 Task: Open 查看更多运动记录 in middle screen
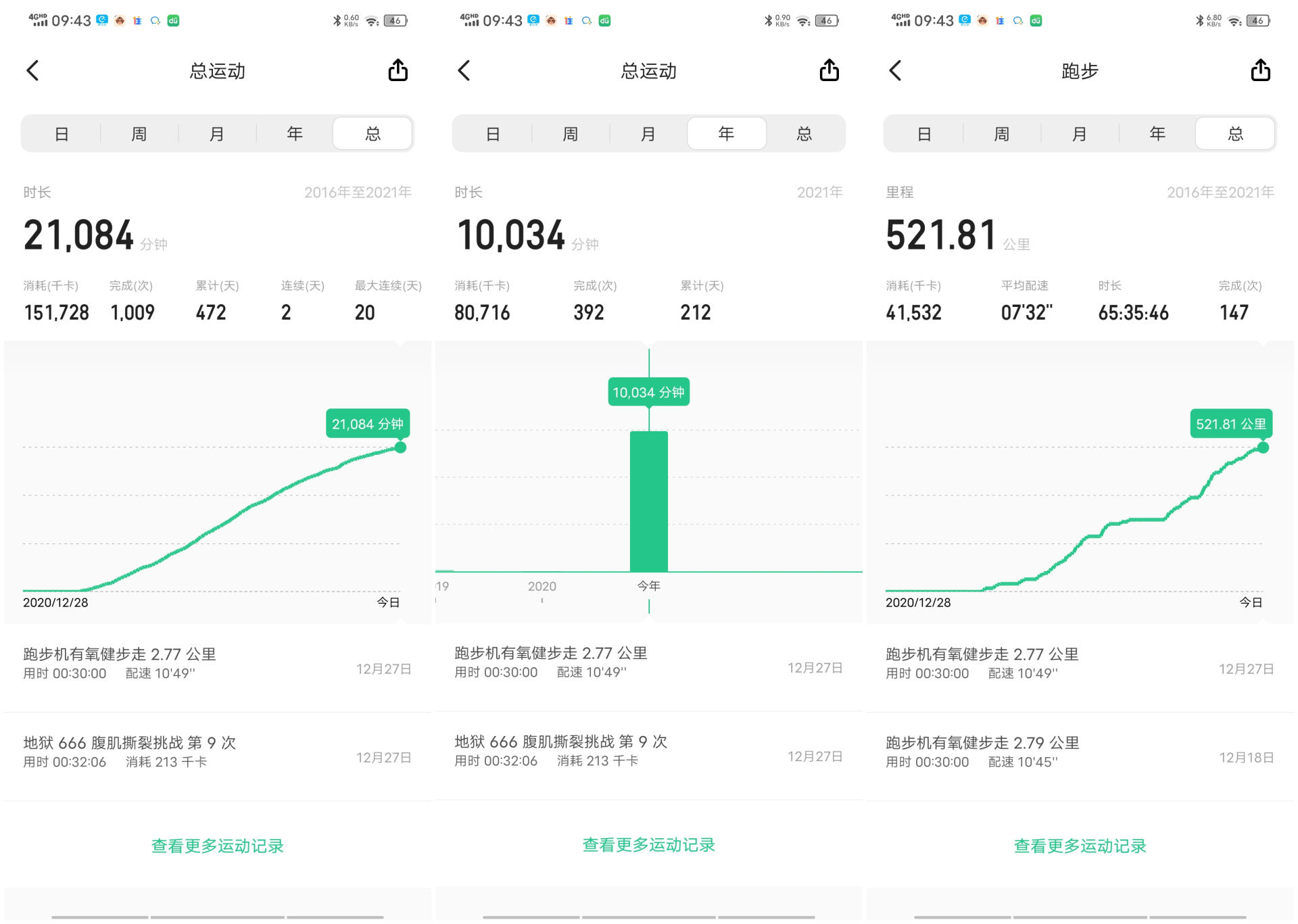[649, 845]
